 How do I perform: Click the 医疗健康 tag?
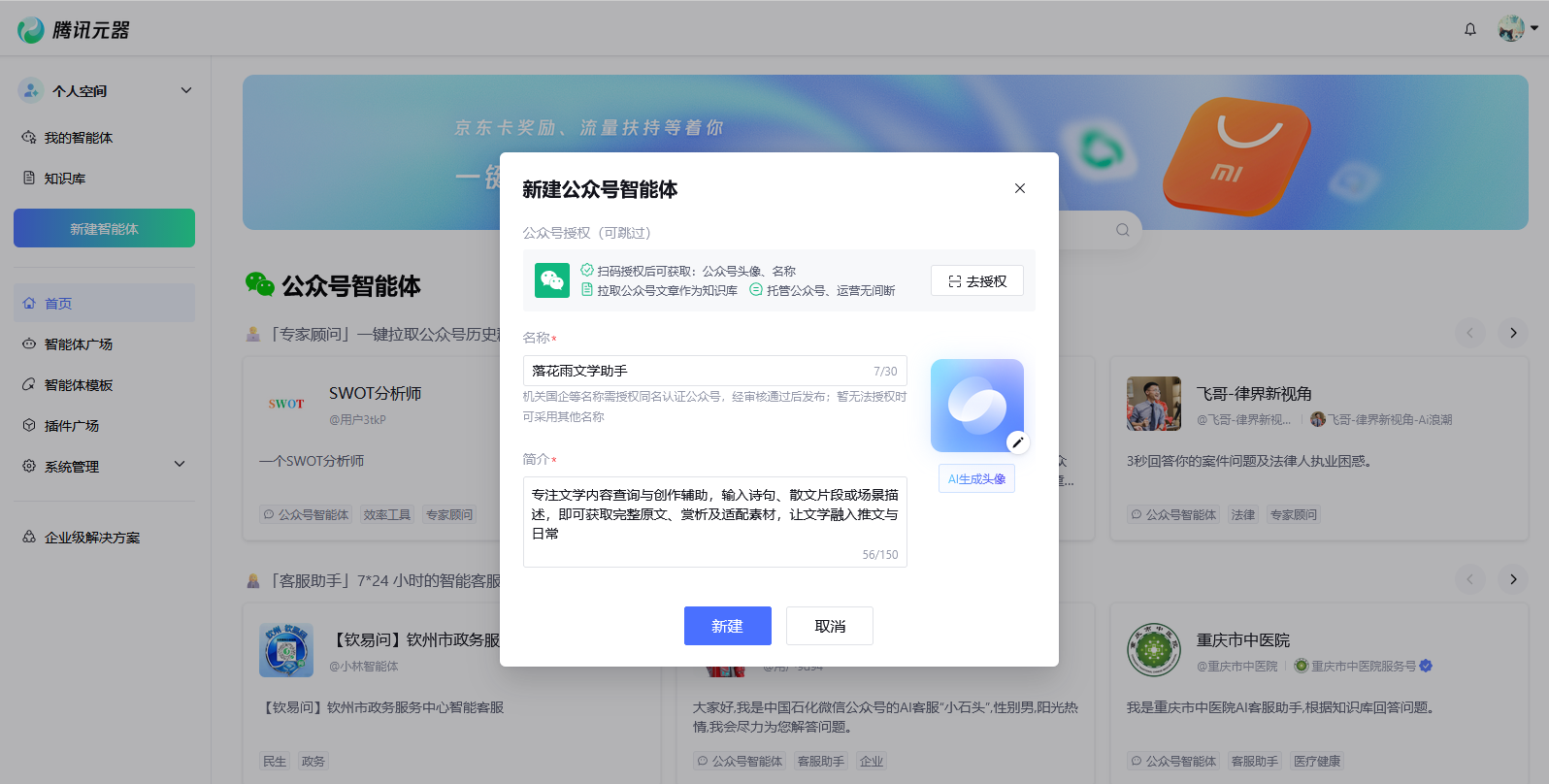point(1317,761)
